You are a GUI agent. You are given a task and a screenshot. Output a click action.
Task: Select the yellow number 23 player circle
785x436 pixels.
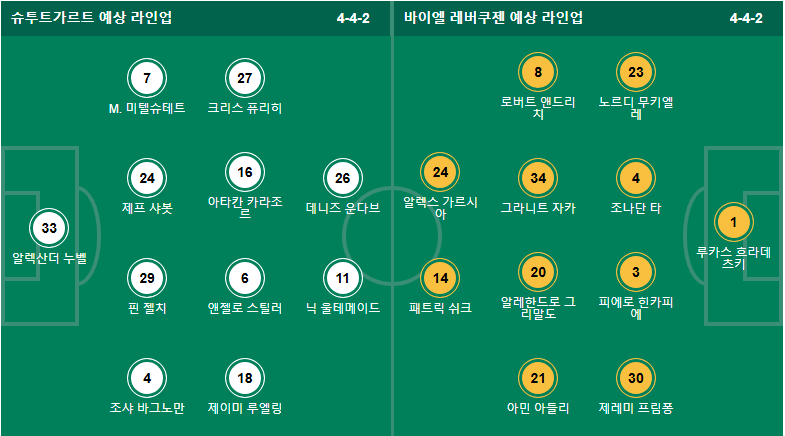tap(636, 72)
